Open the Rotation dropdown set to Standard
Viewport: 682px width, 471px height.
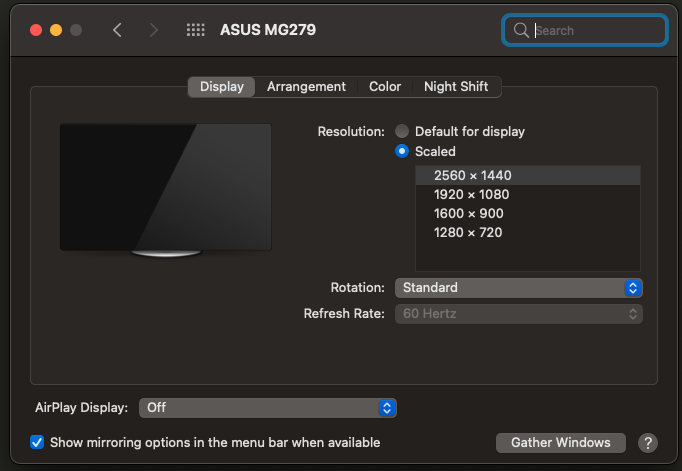pos(518,287)
